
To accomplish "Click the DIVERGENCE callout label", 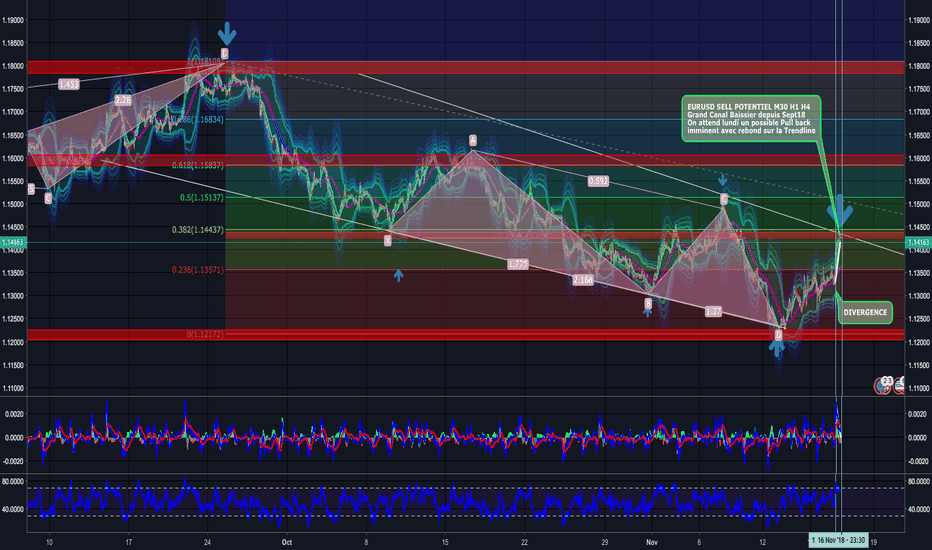I will click(x=865, y=312).
